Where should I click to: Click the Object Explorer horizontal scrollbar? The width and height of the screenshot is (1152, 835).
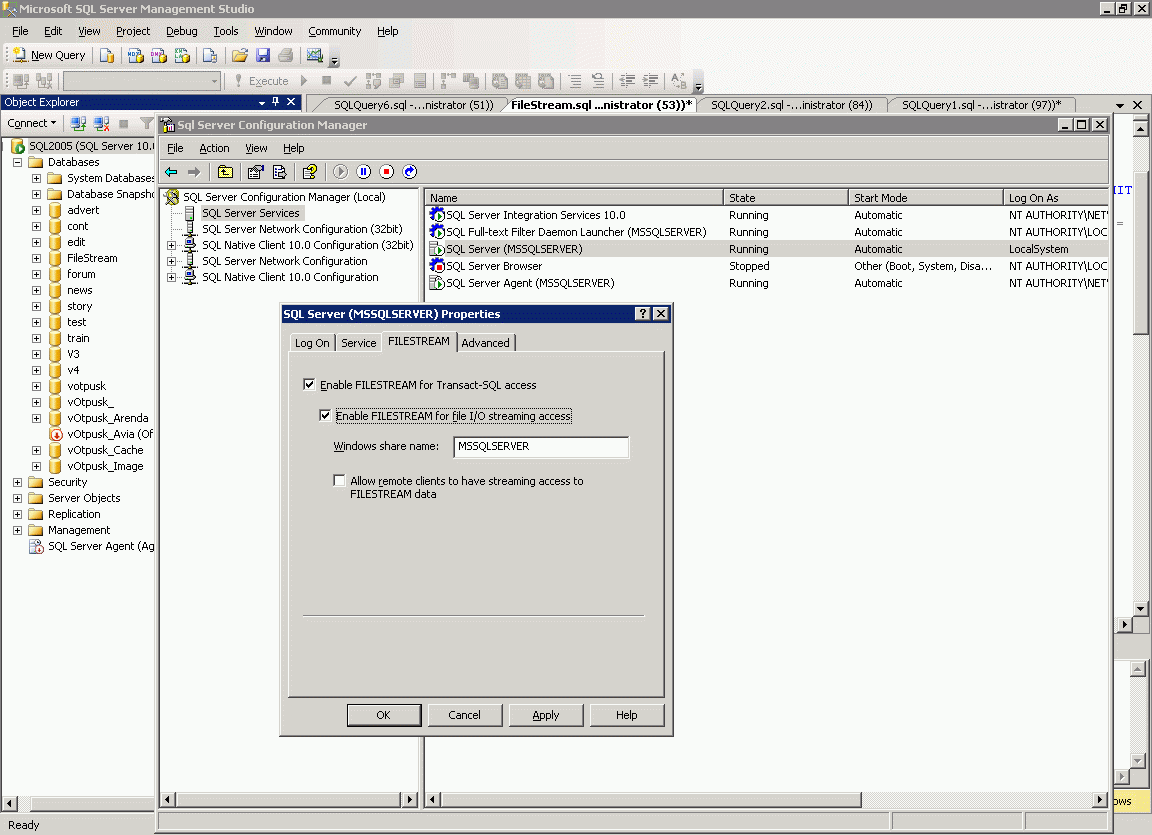[79, 803]
